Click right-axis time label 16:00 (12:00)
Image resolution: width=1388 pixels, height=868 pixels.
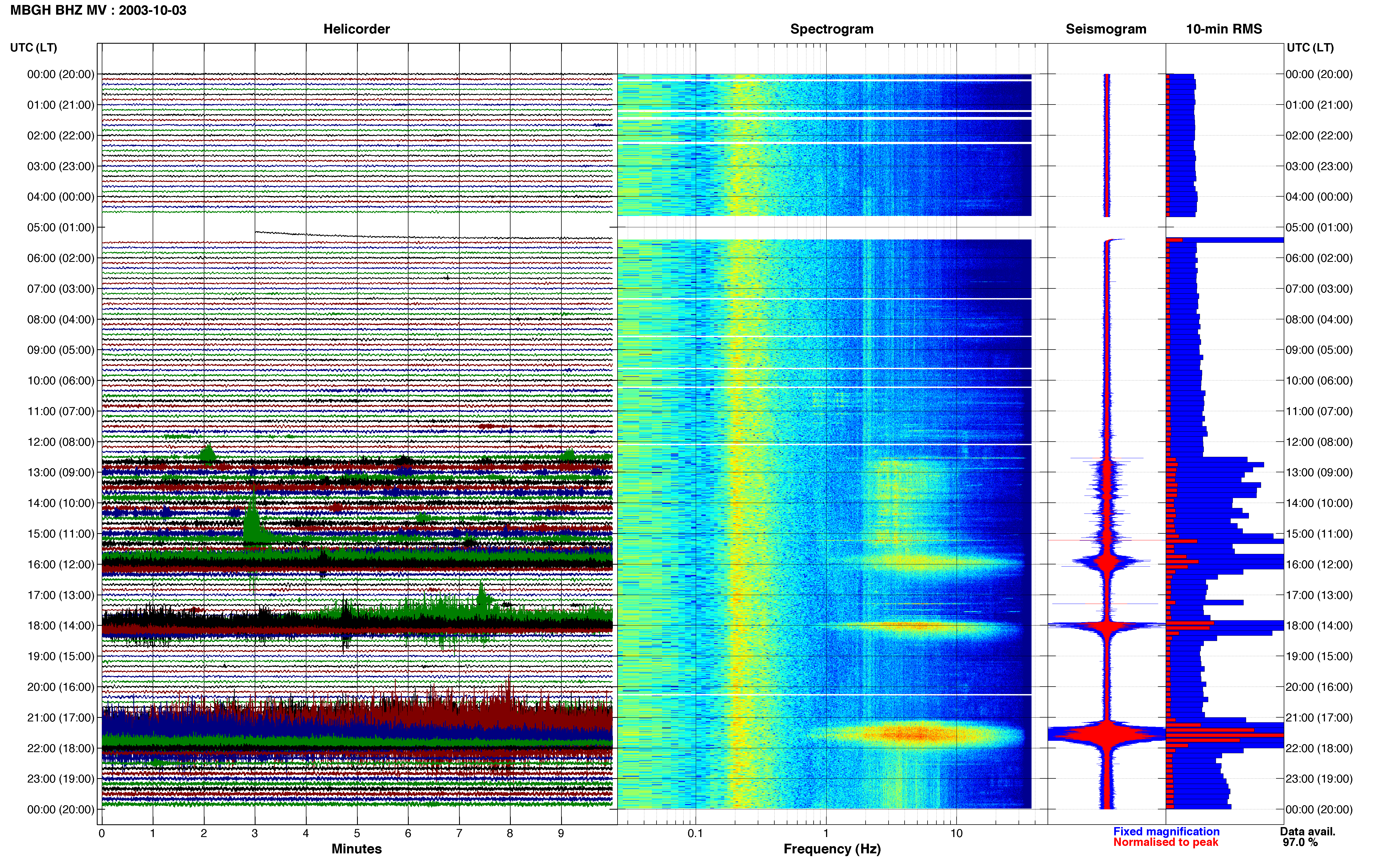coord(1319,564)
